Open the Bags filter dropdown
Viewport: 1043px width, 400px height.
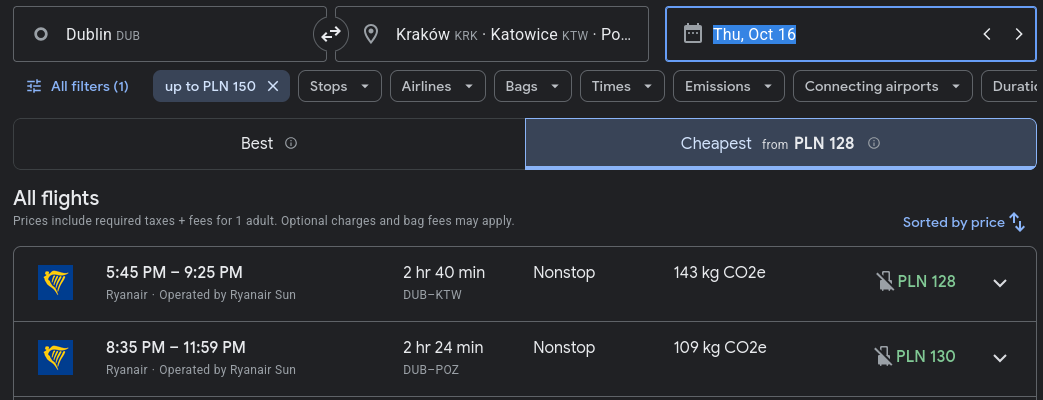point(533,87)
